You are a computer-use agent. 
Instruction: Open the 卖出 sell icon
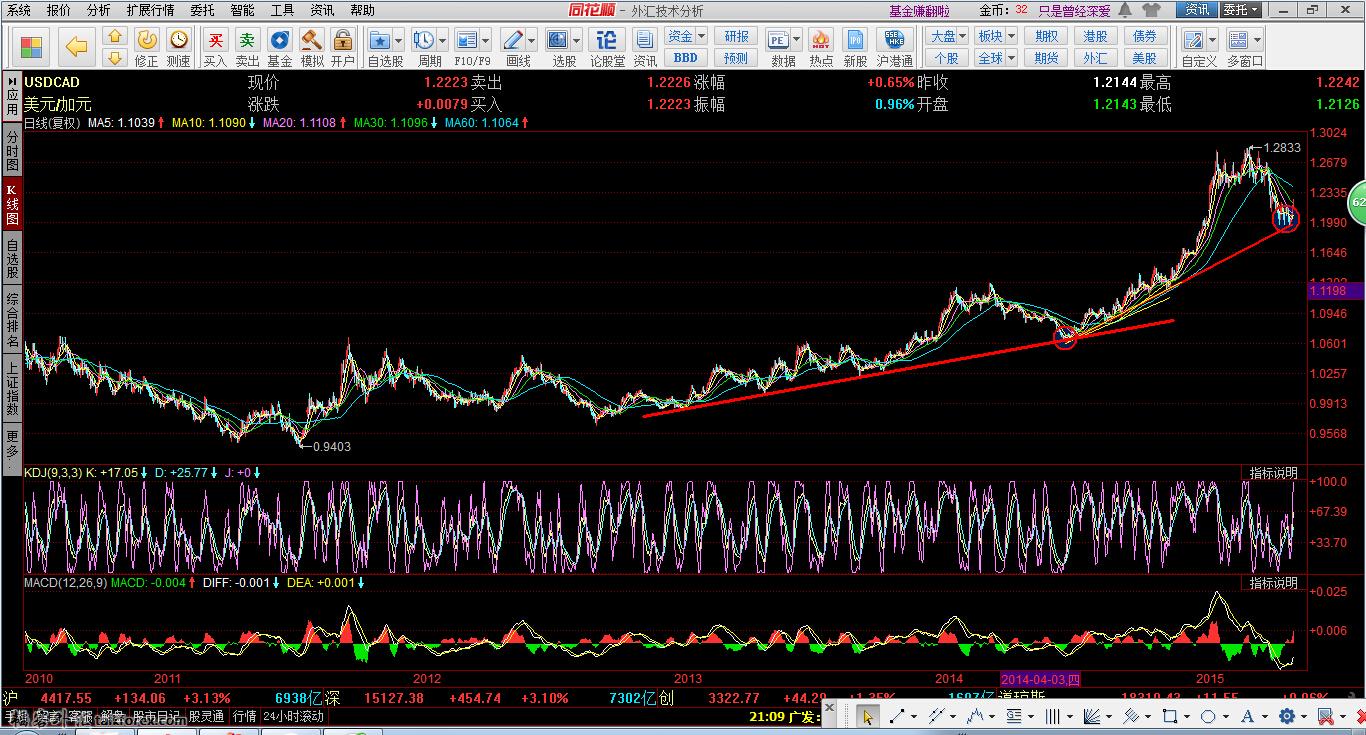click(247, 40)
